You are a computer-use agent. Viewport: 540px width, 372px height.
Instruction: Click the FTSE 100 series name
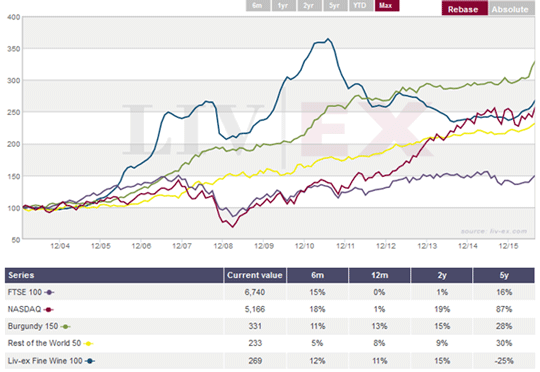point(25,292)
